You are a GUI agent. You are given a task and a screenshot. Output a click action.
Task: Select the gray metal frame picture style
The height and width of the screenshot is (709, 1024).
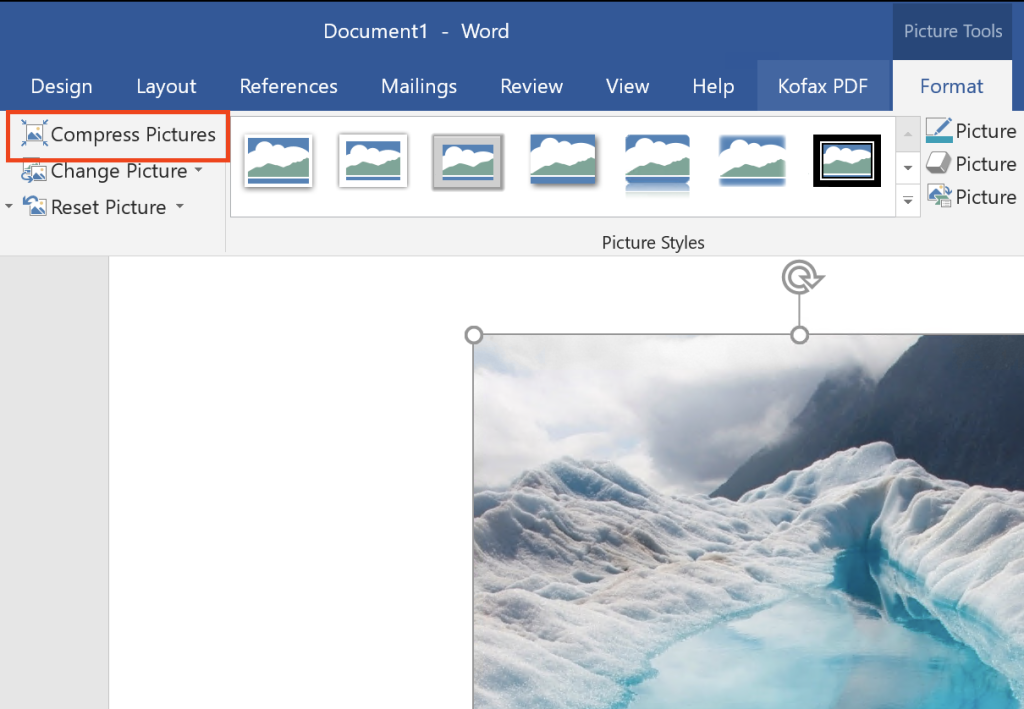point(468,160)
